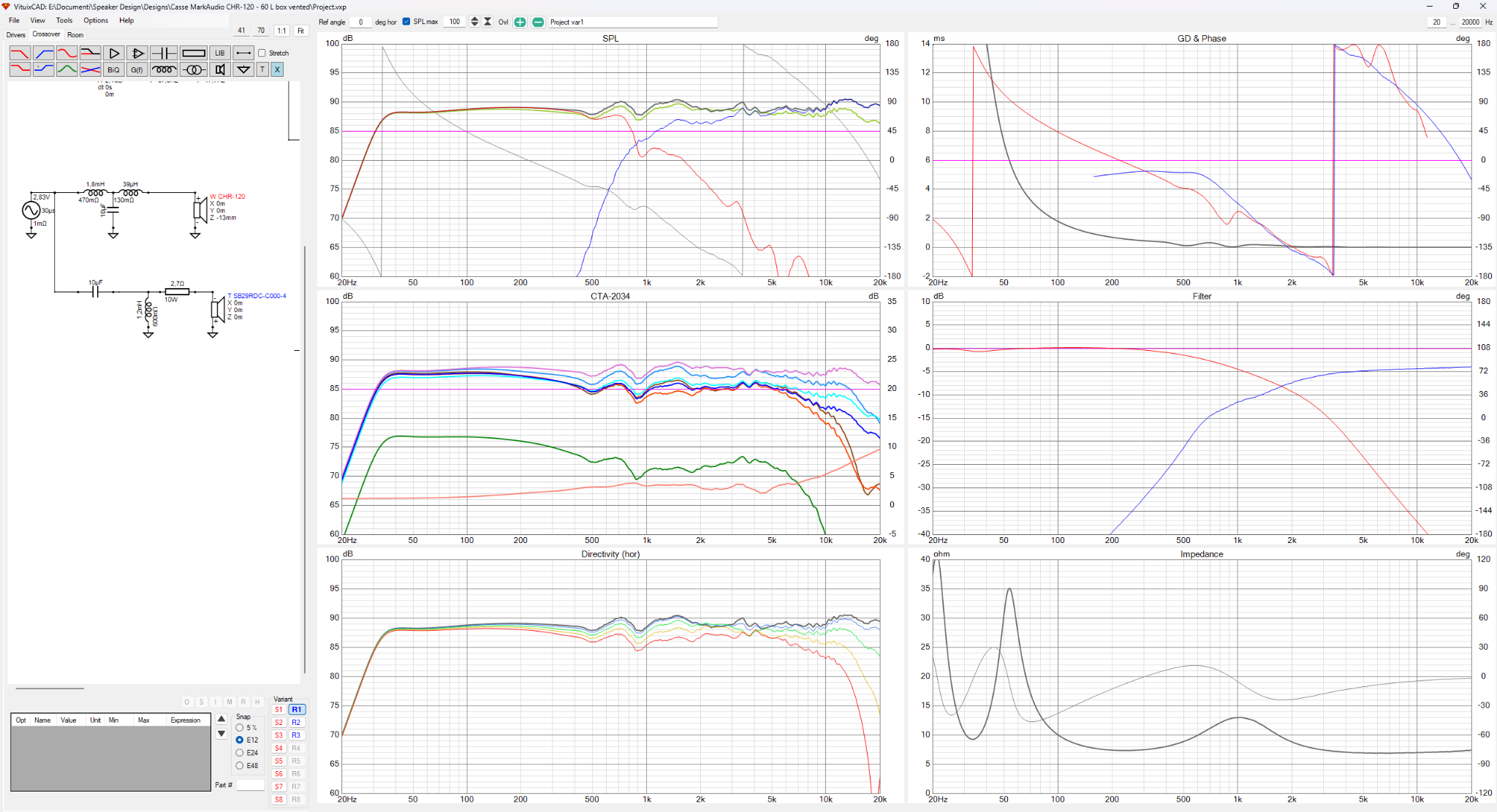Open the Help menu

coord(126,20)
